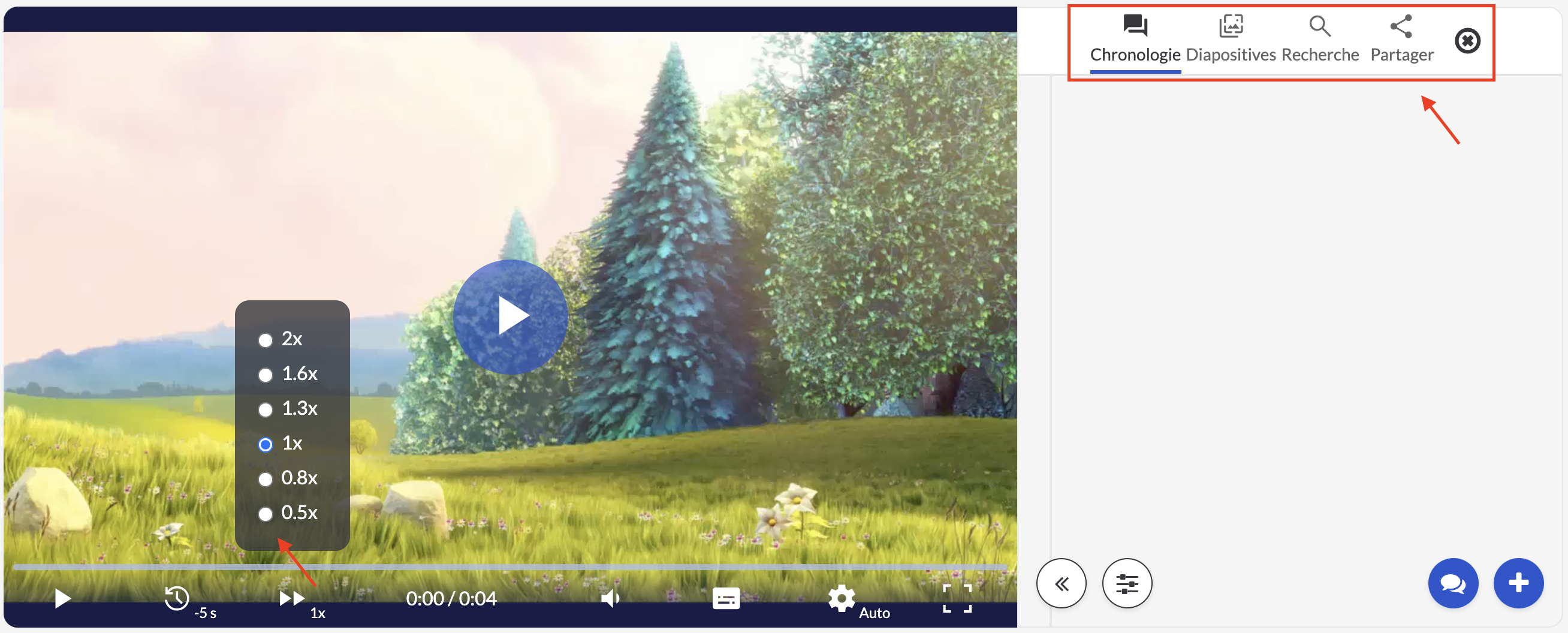This screenshot has height=633, width=1568.
Task: Add an item with the blue plus button
Action: [x=1518, y=583]
